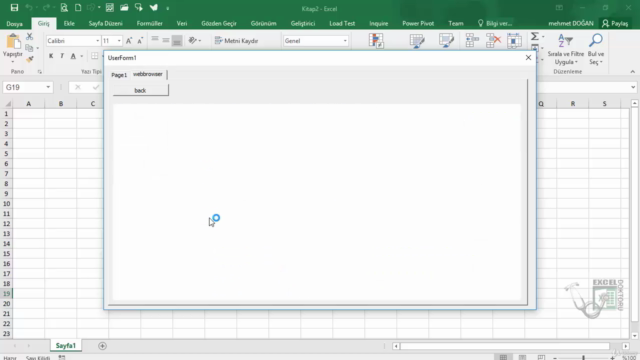Select Page1 tab in UserForm1
The width and height of the screenshot is (640, 360).
(x=119, y=75)
